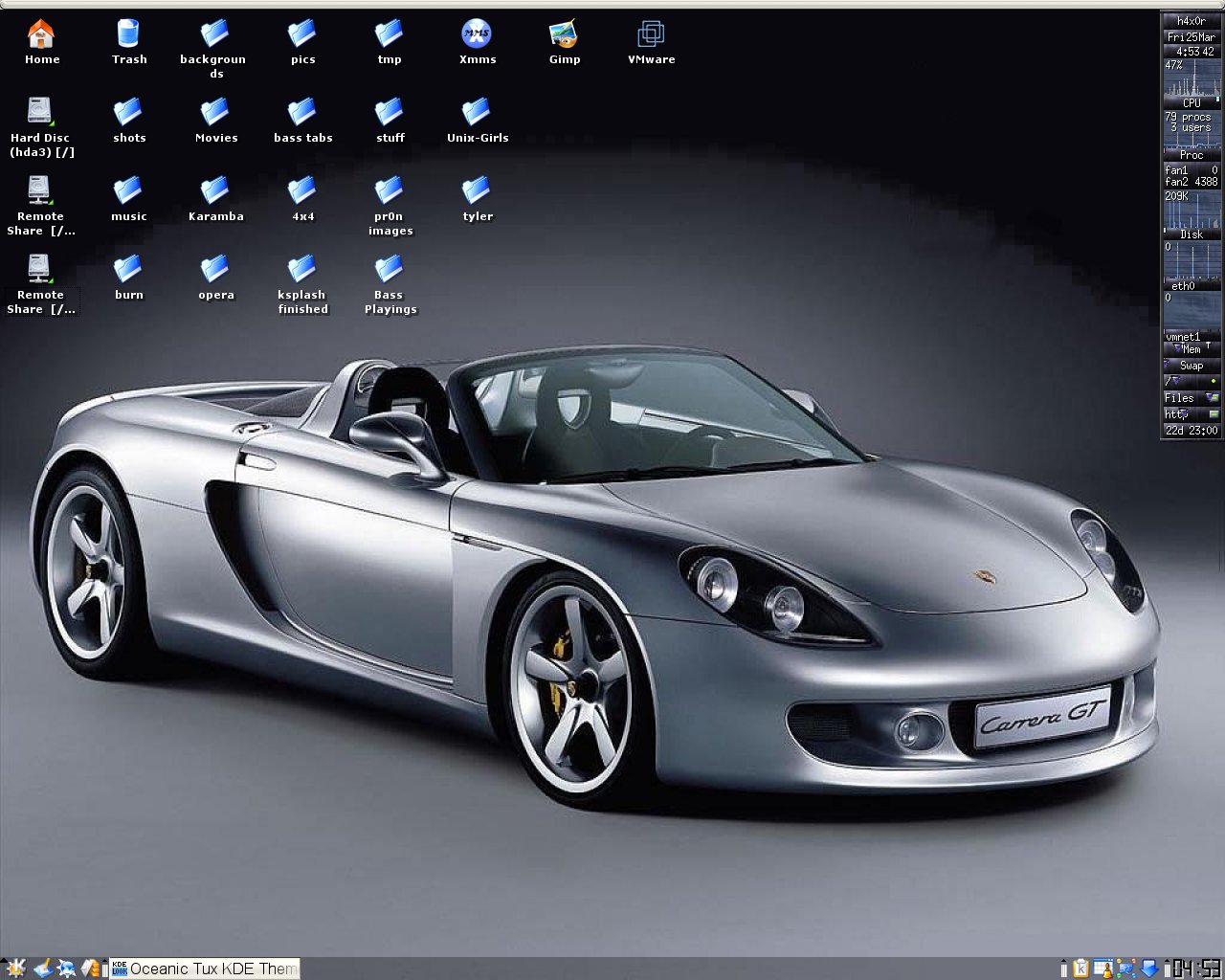
Task: Open the pics folder
Action: point(302,42)
